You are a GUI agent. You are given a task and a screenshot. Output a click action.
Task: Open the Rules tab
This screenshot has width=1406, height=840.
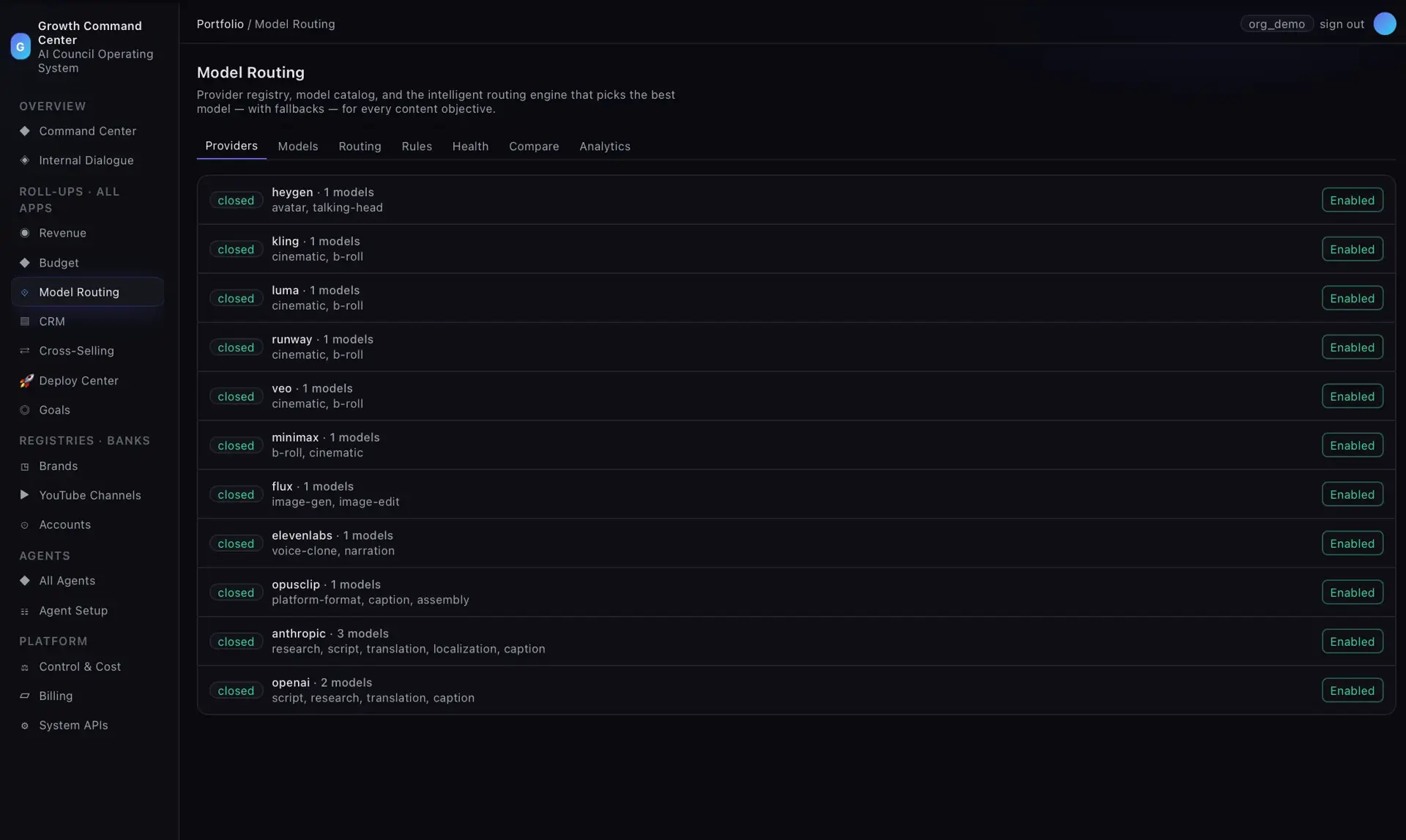pyautogui.click(x=417, y=146)
